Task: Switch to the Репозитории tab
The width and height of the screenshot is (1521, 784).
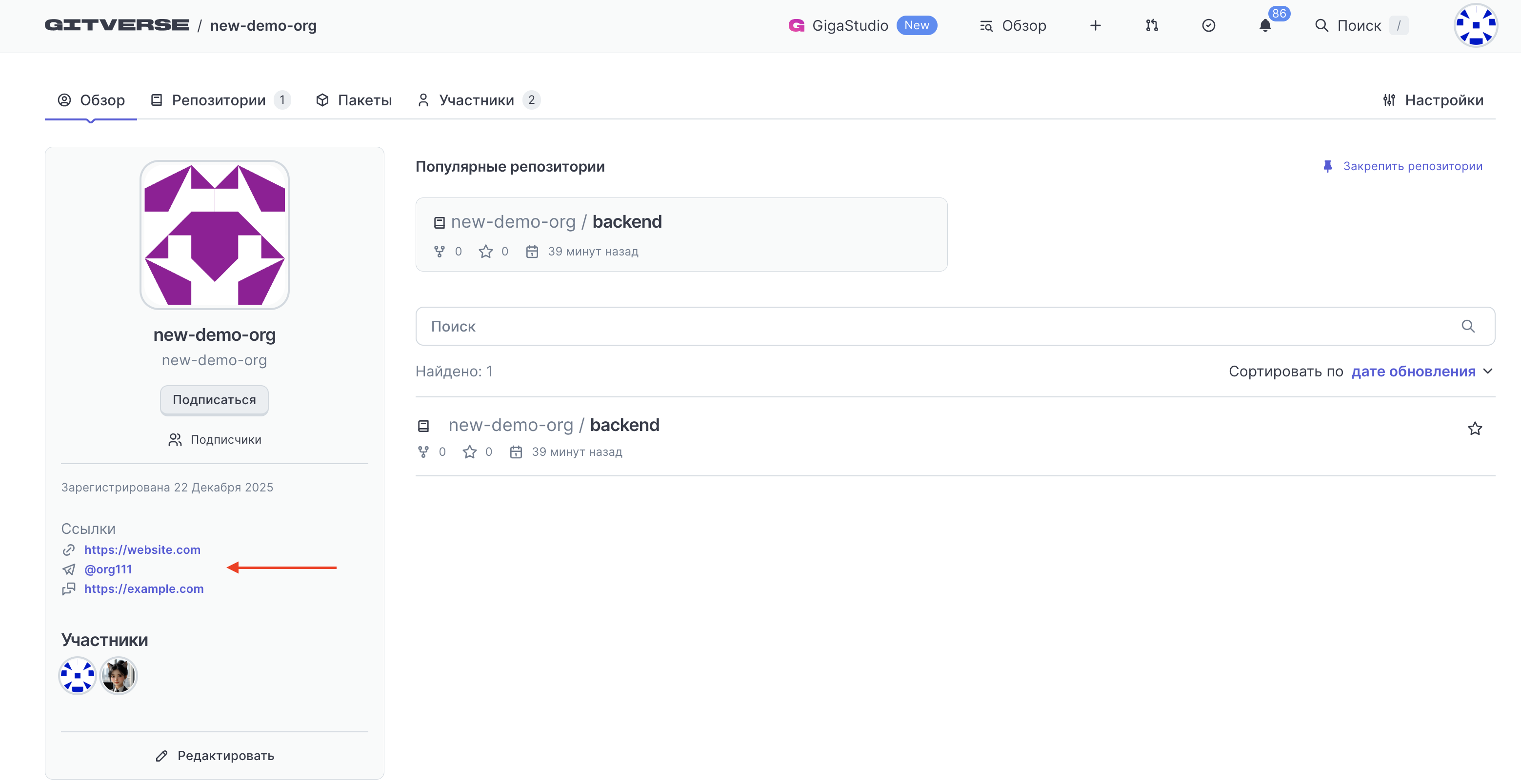Action: coord(219,100)
